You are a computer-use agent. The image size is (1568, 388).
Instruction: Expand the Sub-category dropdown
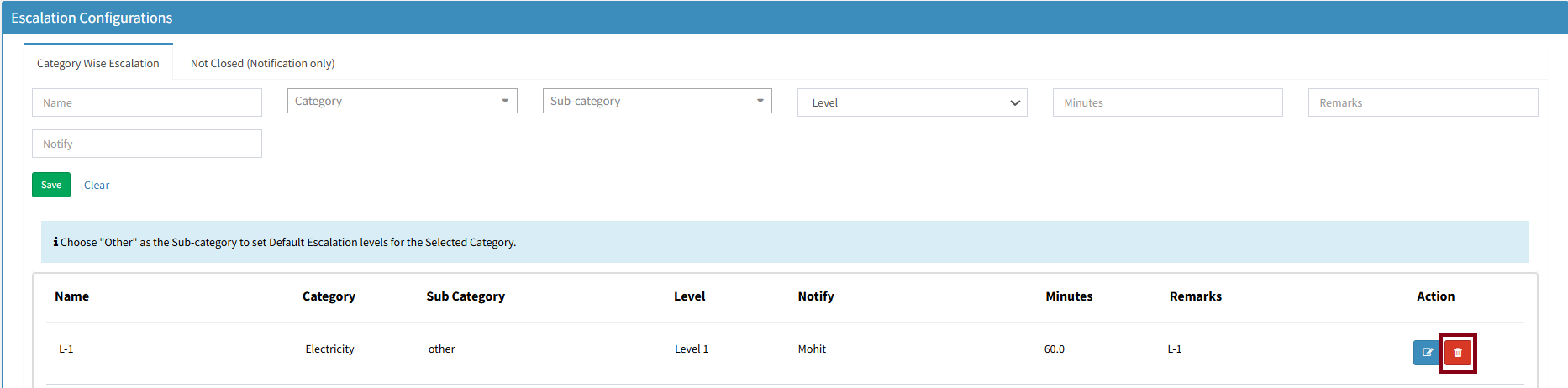[x=656, y=101]
